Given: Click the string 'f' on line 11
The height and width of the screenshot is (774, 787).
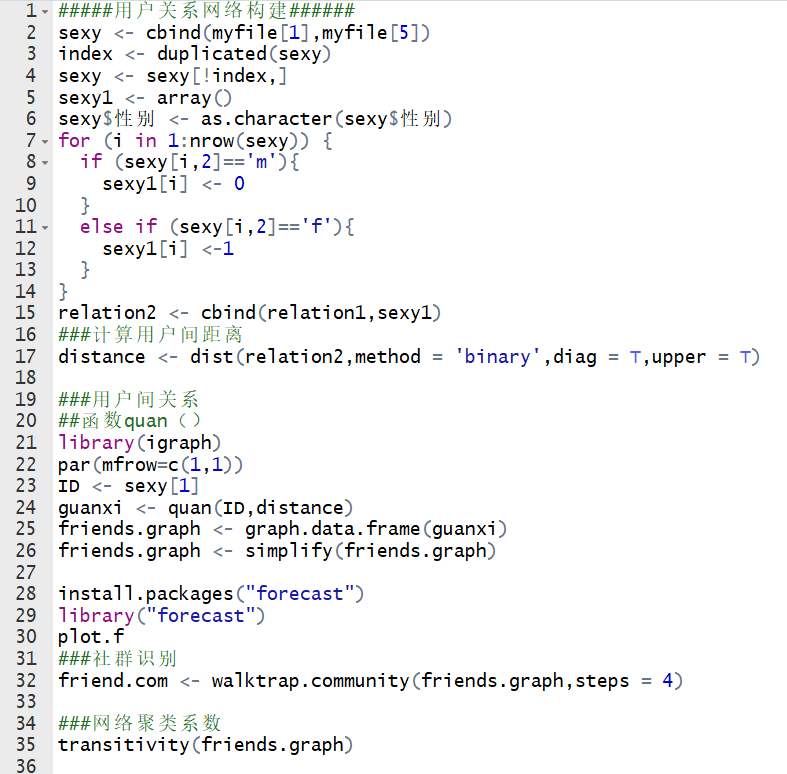Looking at the screenshot, I should tap(316, 227).
